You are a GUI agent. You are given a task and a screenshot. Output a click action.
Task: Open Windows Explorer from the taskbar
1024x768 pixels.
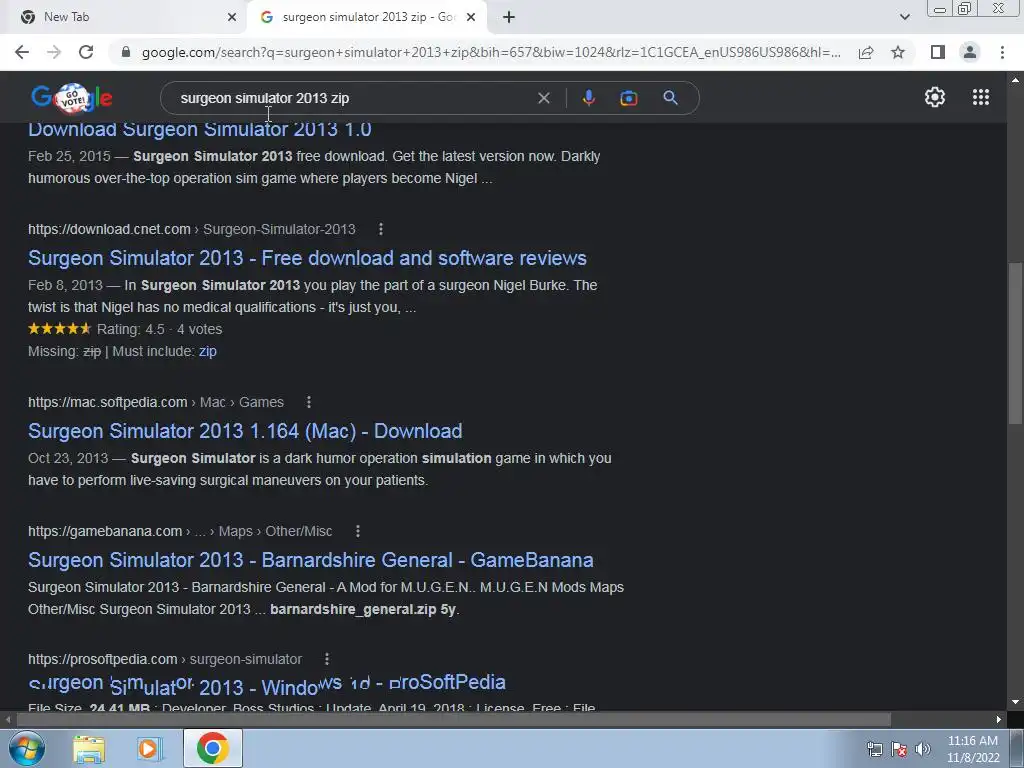click(x=89, y=749)
